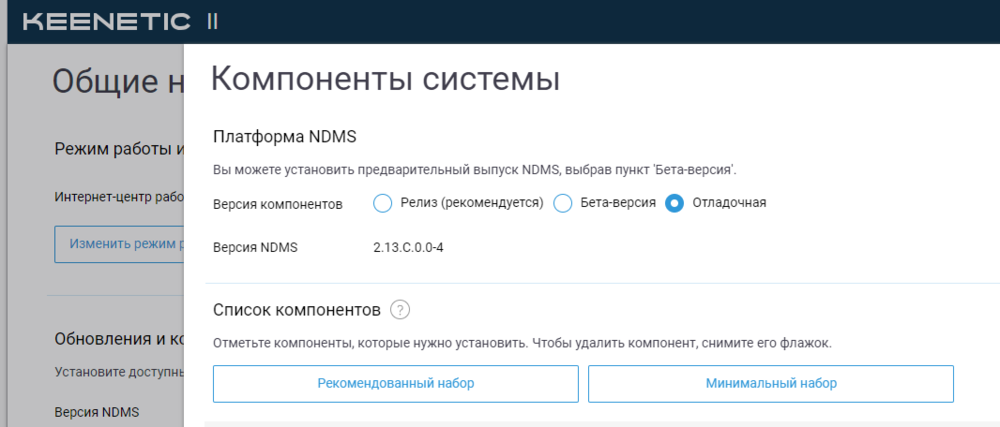The image size is (1000, 427).
Task: Click the KEENETIC logo in header
Action: 107,22
